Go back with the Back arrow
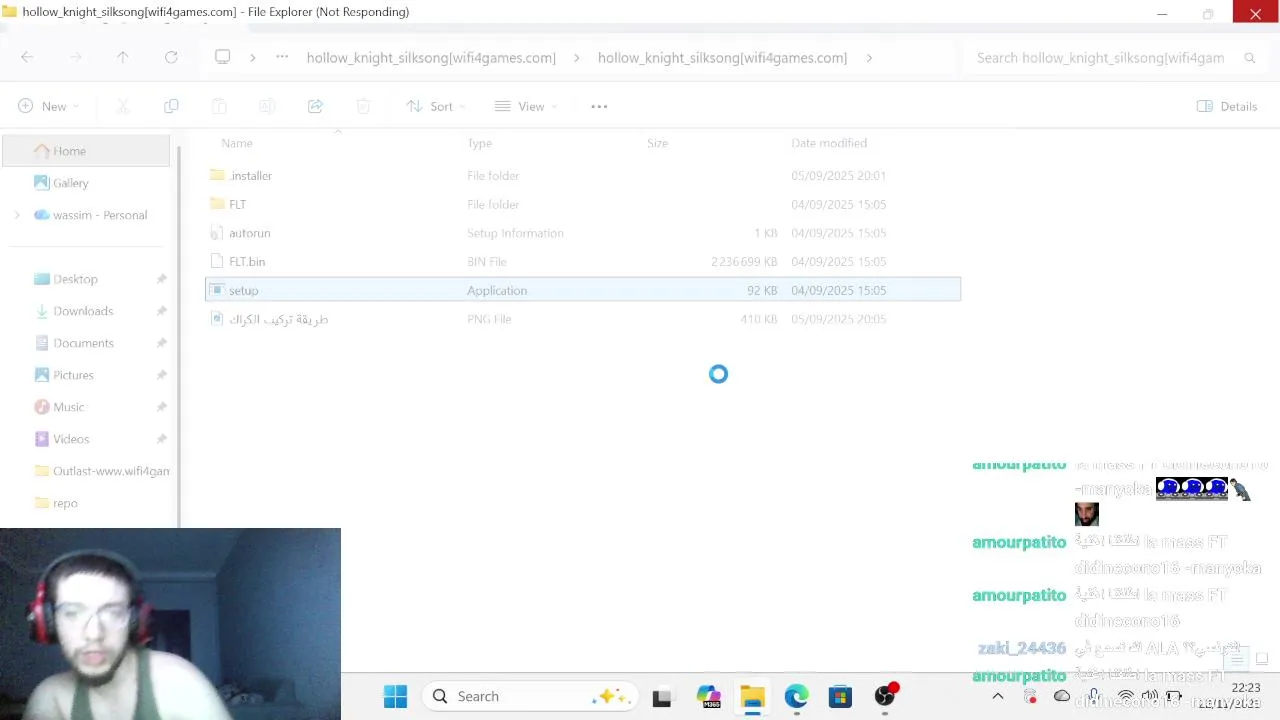 click(x=27, y=57)
